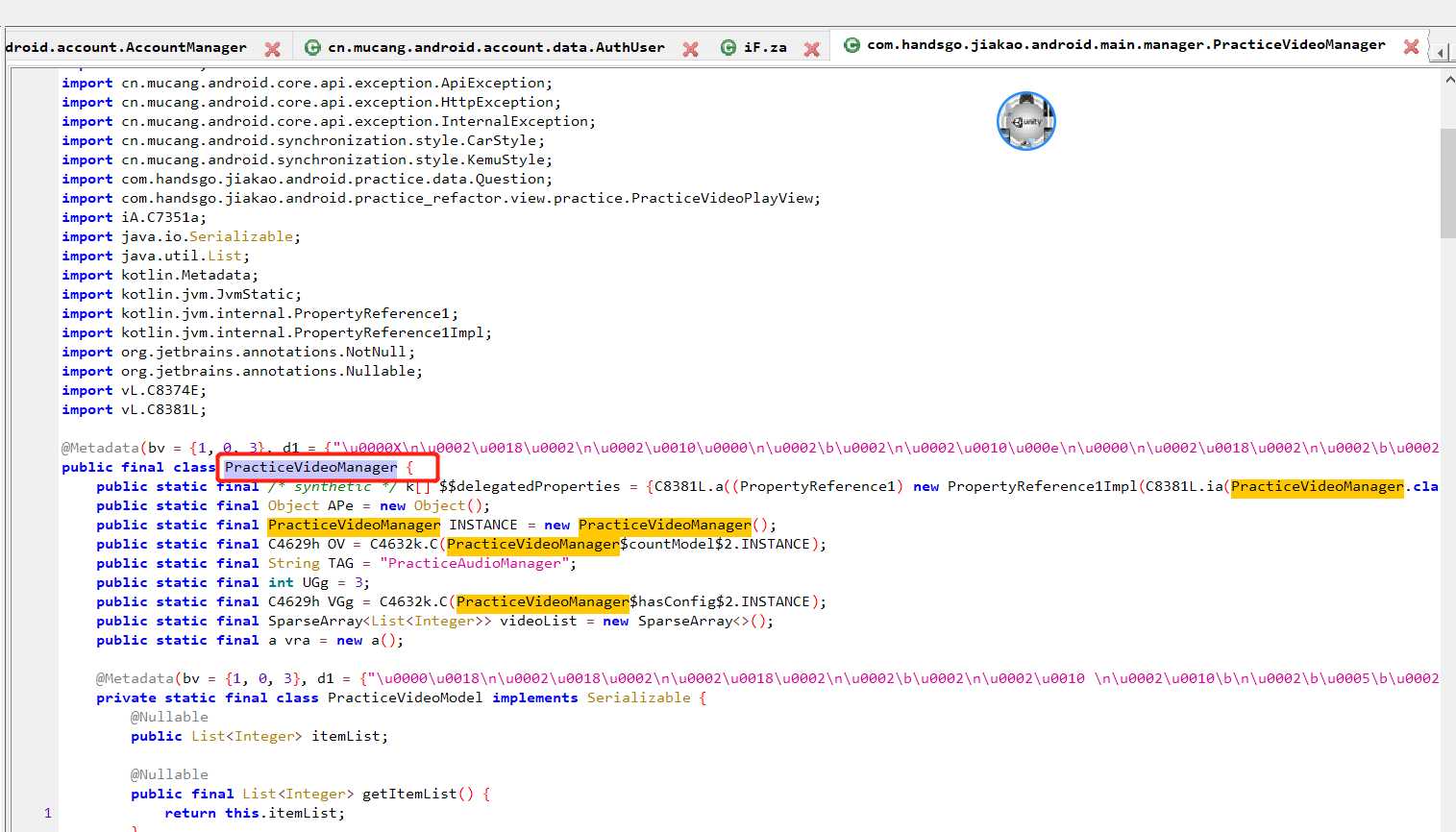
Task: Click the import jetbrains NotNull line
Action: [x=238, y=352]
